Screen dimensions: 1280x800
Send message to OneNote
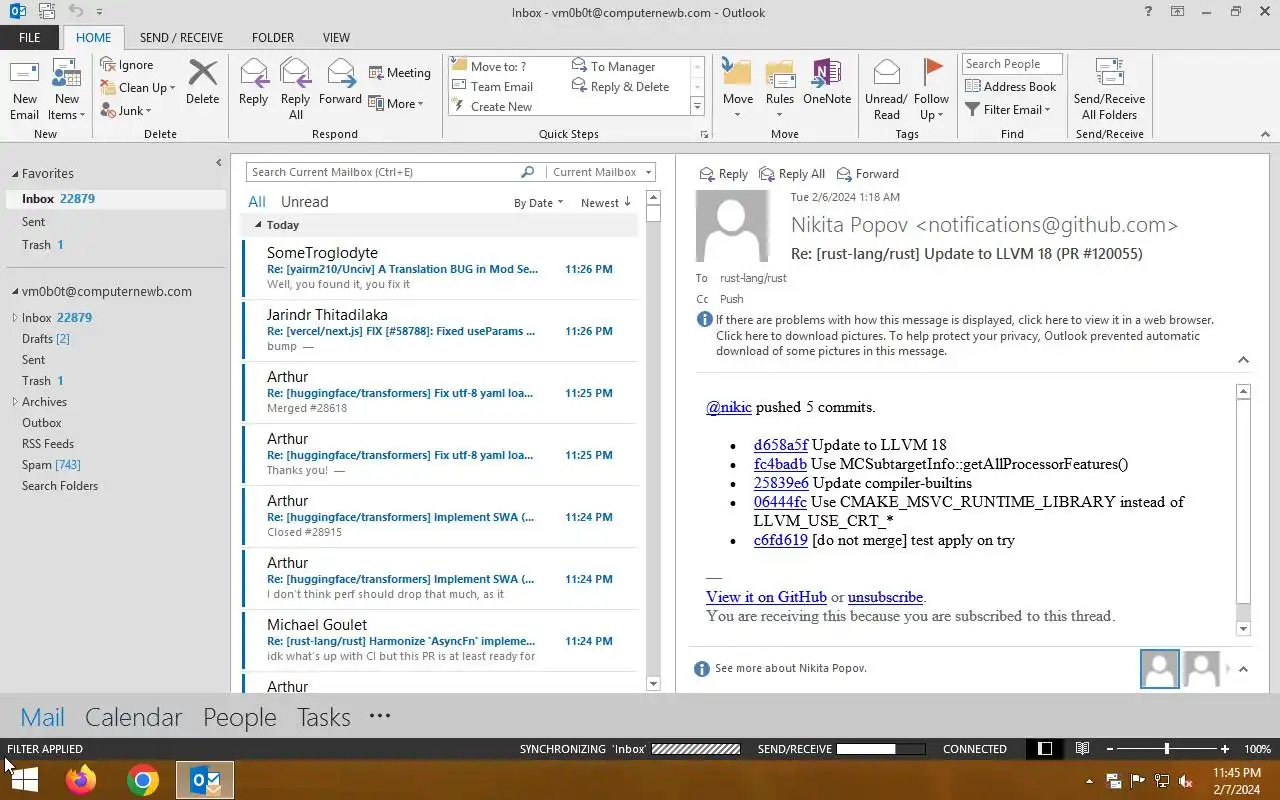tap(826, 82)
